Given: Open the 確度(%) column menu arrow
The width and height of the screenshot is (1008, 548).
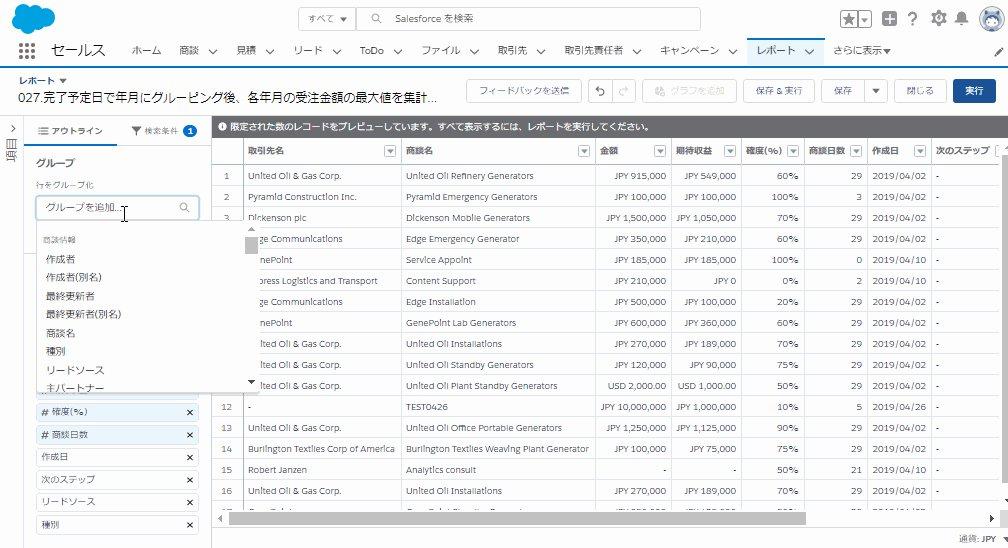Looking at the screenshot, I should pyautogui.click(x=793, y=151).
